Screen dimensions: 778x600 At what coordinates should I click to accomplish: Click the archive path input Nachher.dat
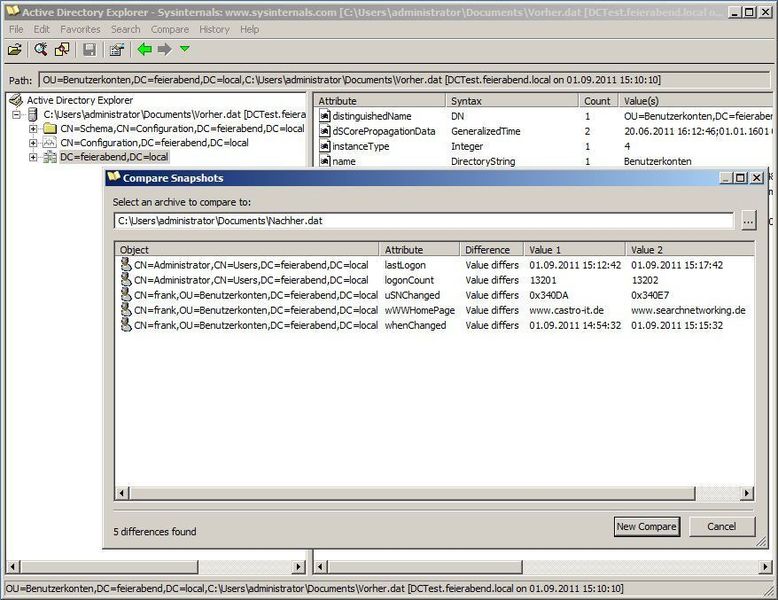pyautogui.click(x=424, y=221)
